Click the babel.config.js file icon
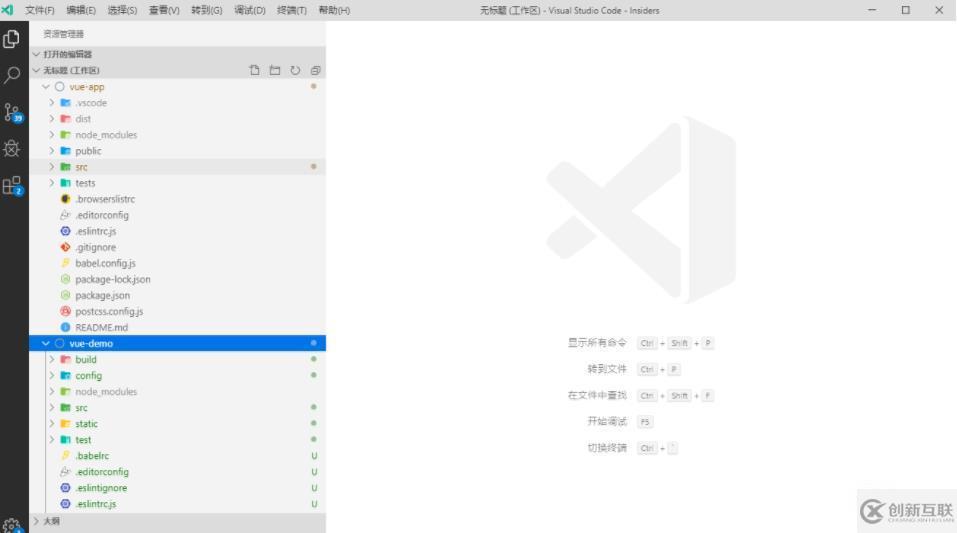This screenshot has height=533, width=957. [x=65, y=263]
